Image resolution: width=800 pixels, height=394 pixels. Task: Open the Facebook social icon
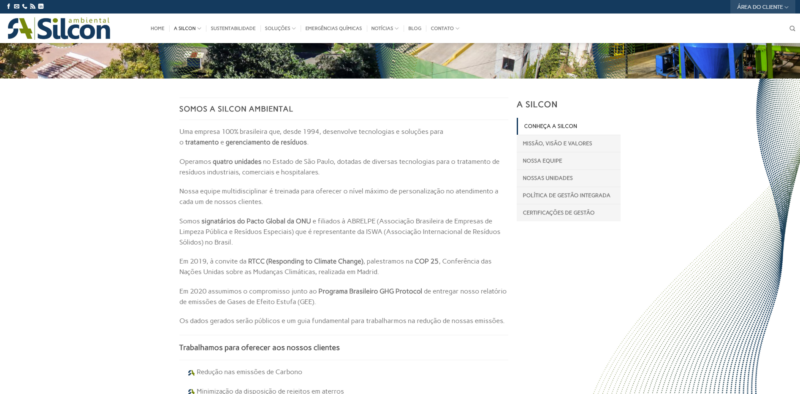tap(8, 7)
